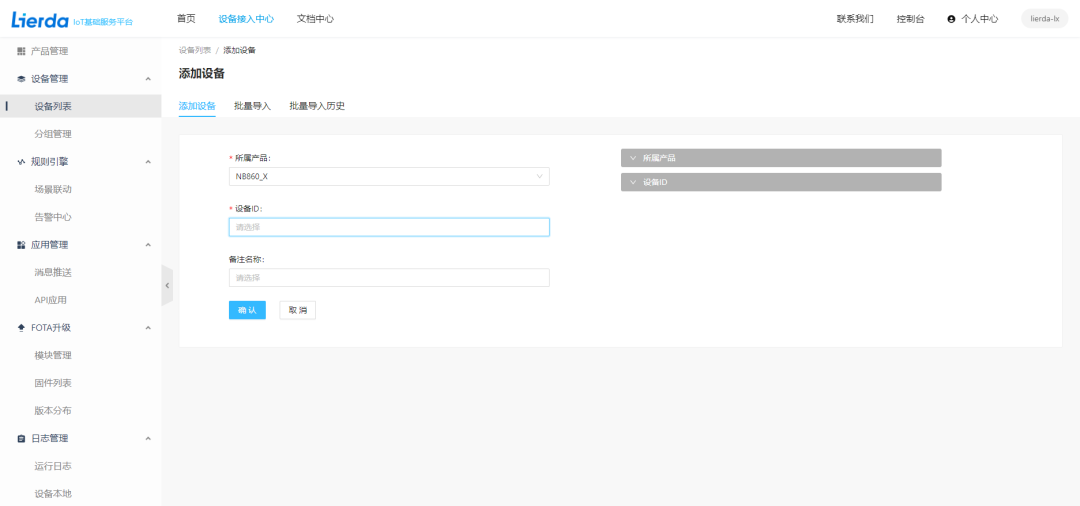The height and width of the screenshot is (506, 1080).
Task: Collapse the 设备管理 menu chevron
Action: pos(148,79)
